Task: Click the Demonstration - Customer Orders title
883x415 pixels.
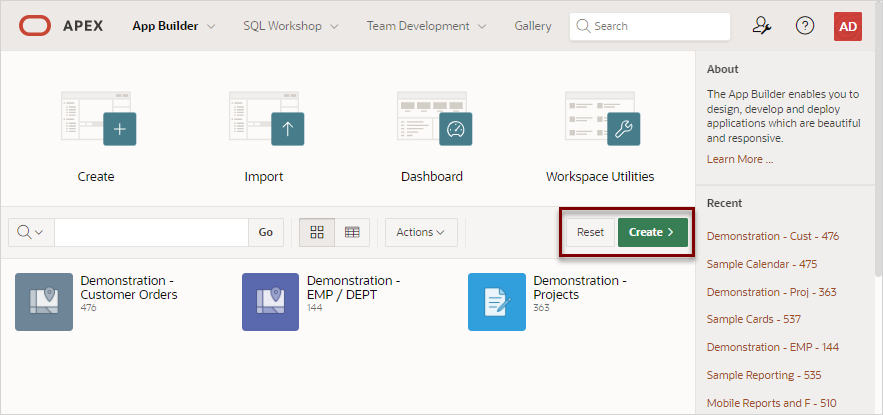Action: 129,288
